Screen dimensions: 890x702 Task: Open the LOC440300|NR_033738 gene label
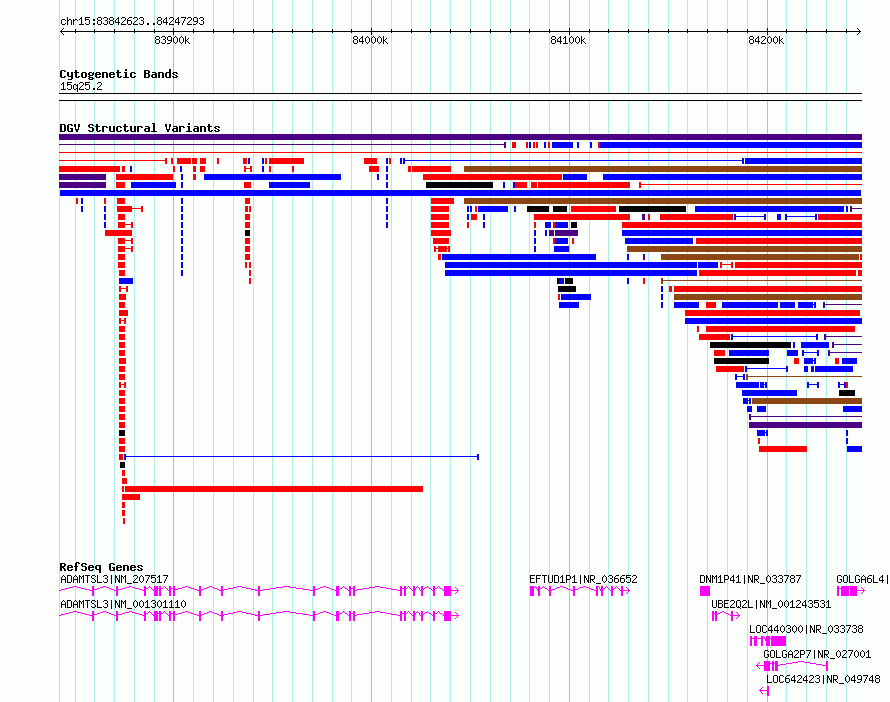click(x=806, y=629)
